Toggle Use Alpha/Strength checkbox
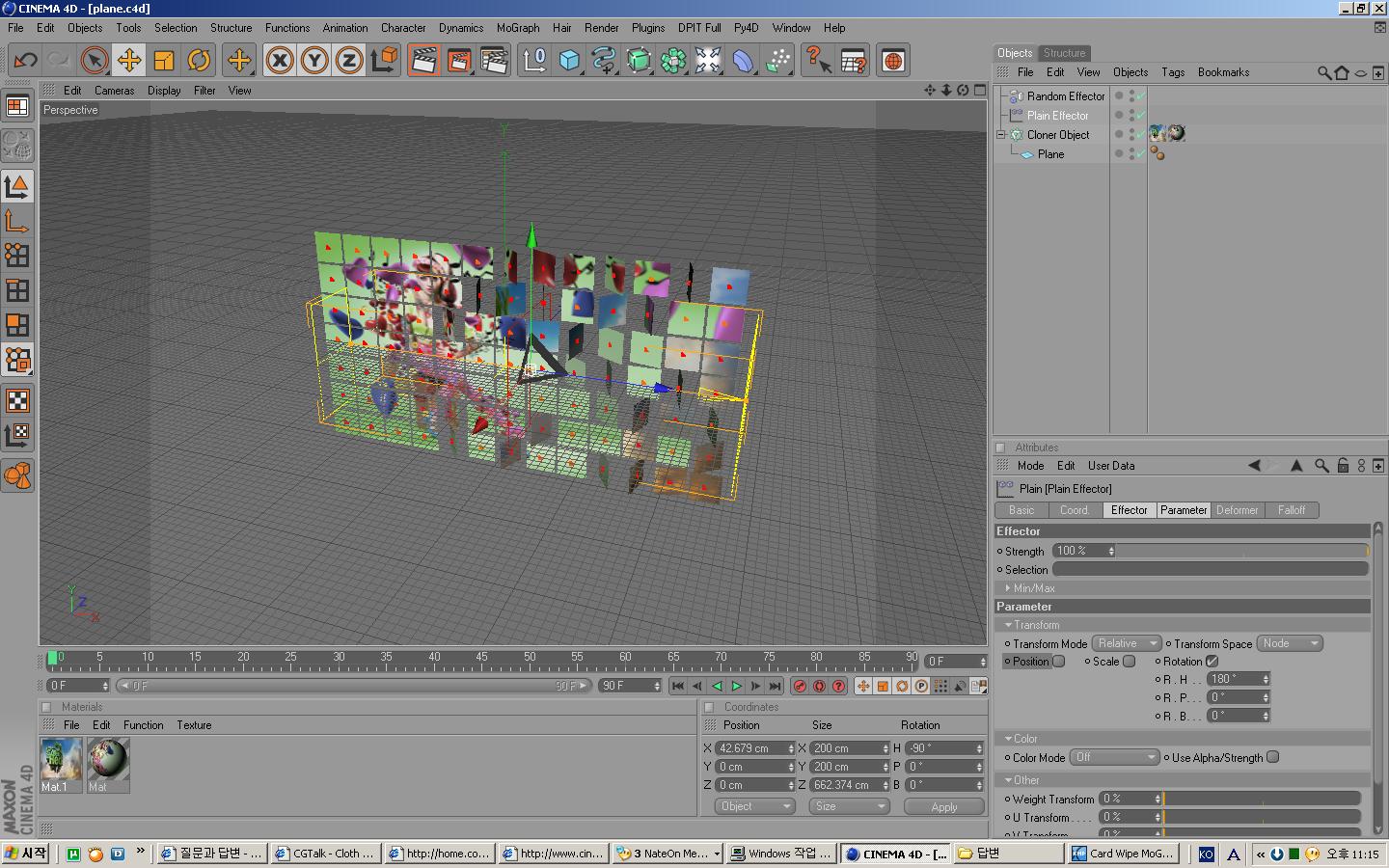1389x868 pixels. tap(1272, 757)
